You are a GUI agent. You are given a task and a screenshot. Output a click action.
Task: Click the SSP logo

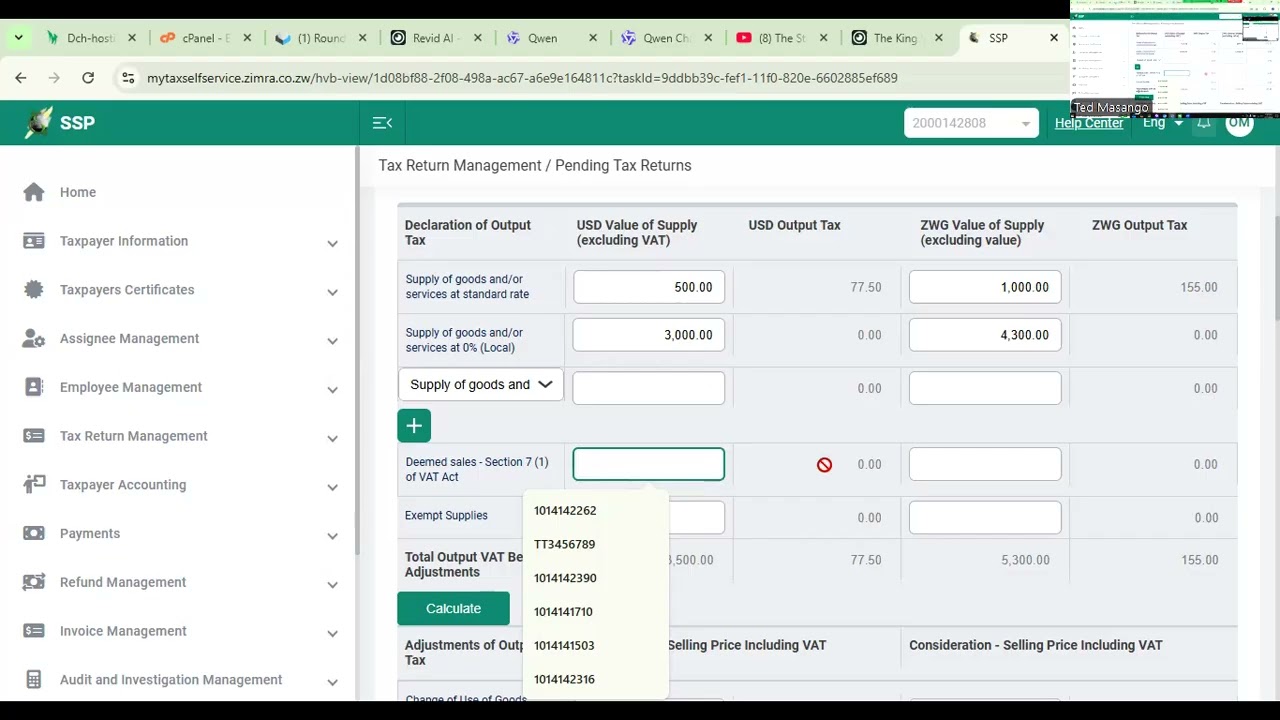60,123
